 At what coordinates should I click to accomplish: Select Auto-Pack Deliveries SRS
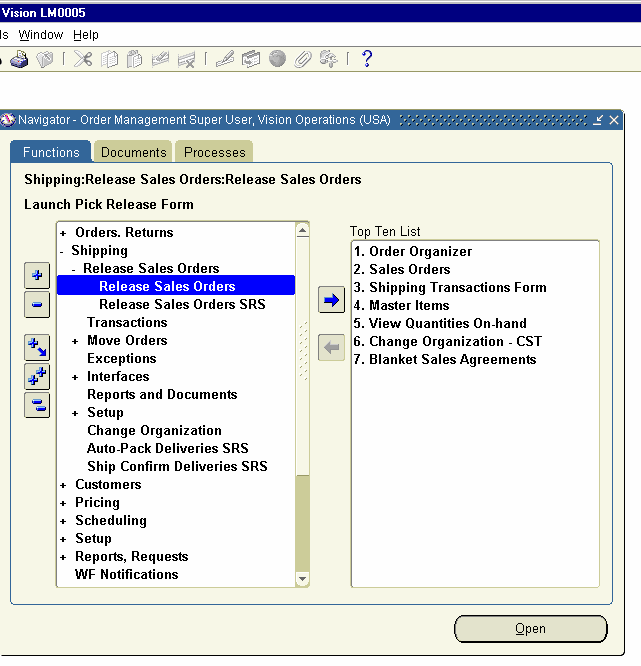[x=167, y=449]
